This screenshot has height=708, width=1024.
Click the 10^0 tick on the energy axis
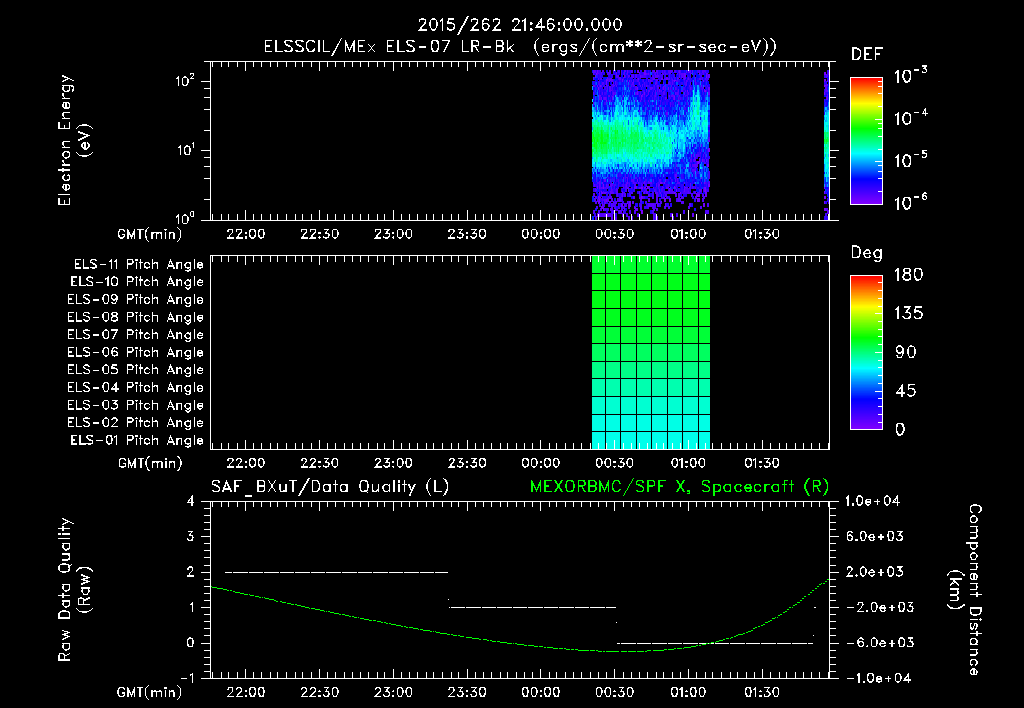pyautogui.click(x=185, y=218)
